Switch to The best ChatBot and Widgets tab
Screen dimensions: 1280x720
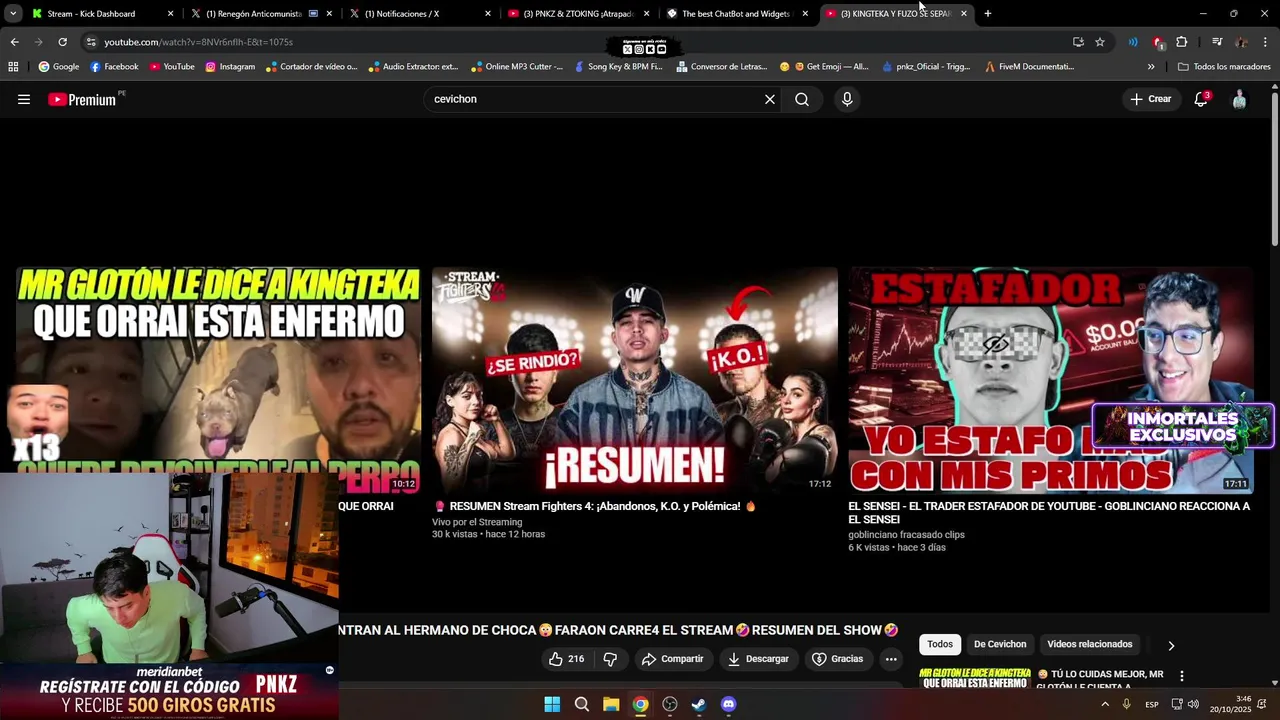[x=737, y=14]
